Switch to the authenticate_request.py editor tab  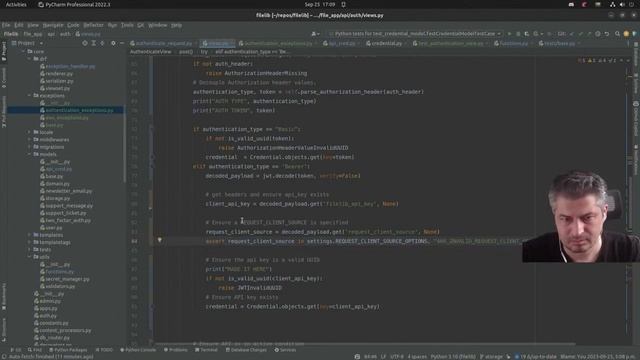(162, 43)
